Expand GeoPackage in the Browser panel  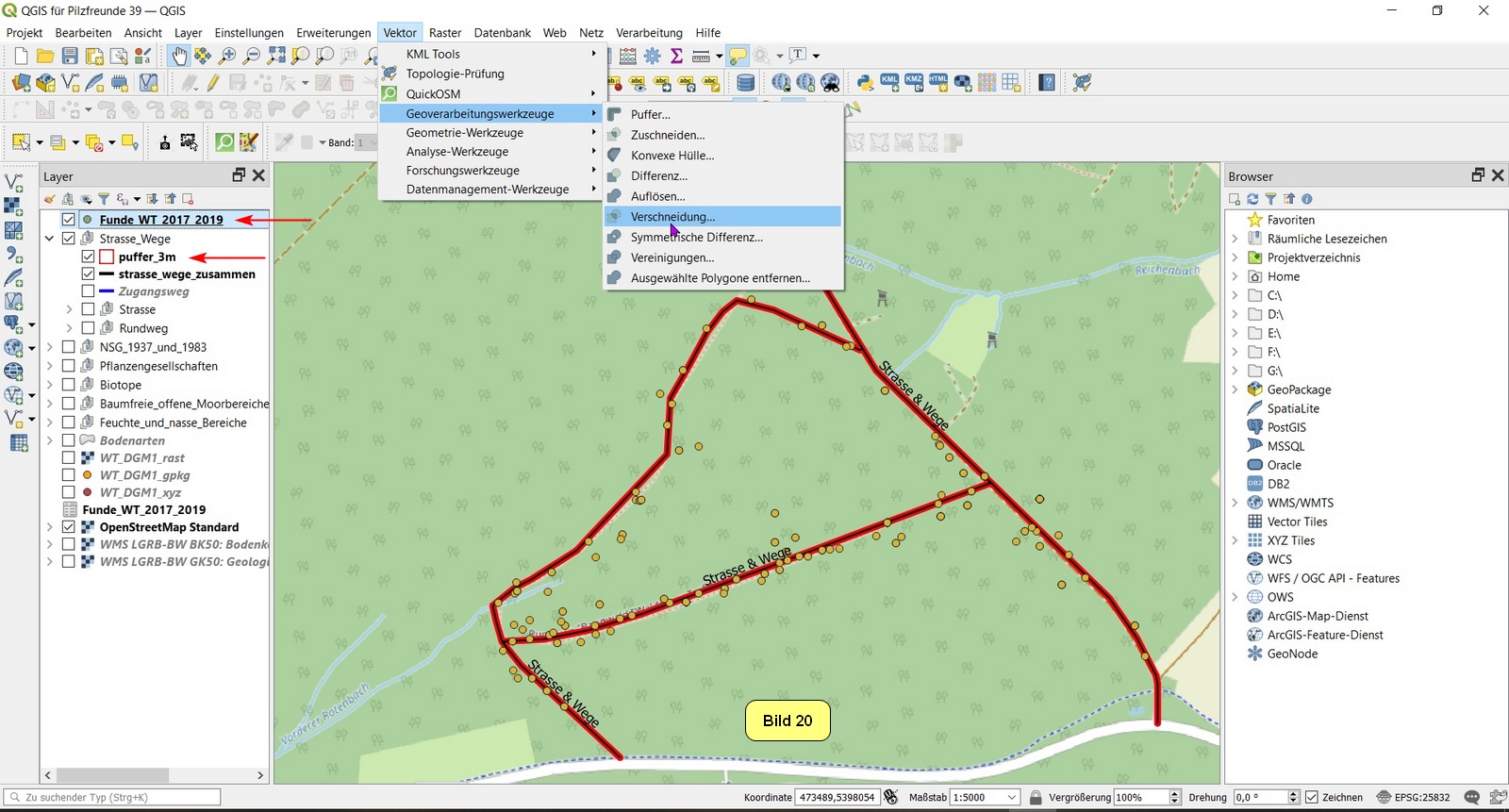coord(1235,389)
